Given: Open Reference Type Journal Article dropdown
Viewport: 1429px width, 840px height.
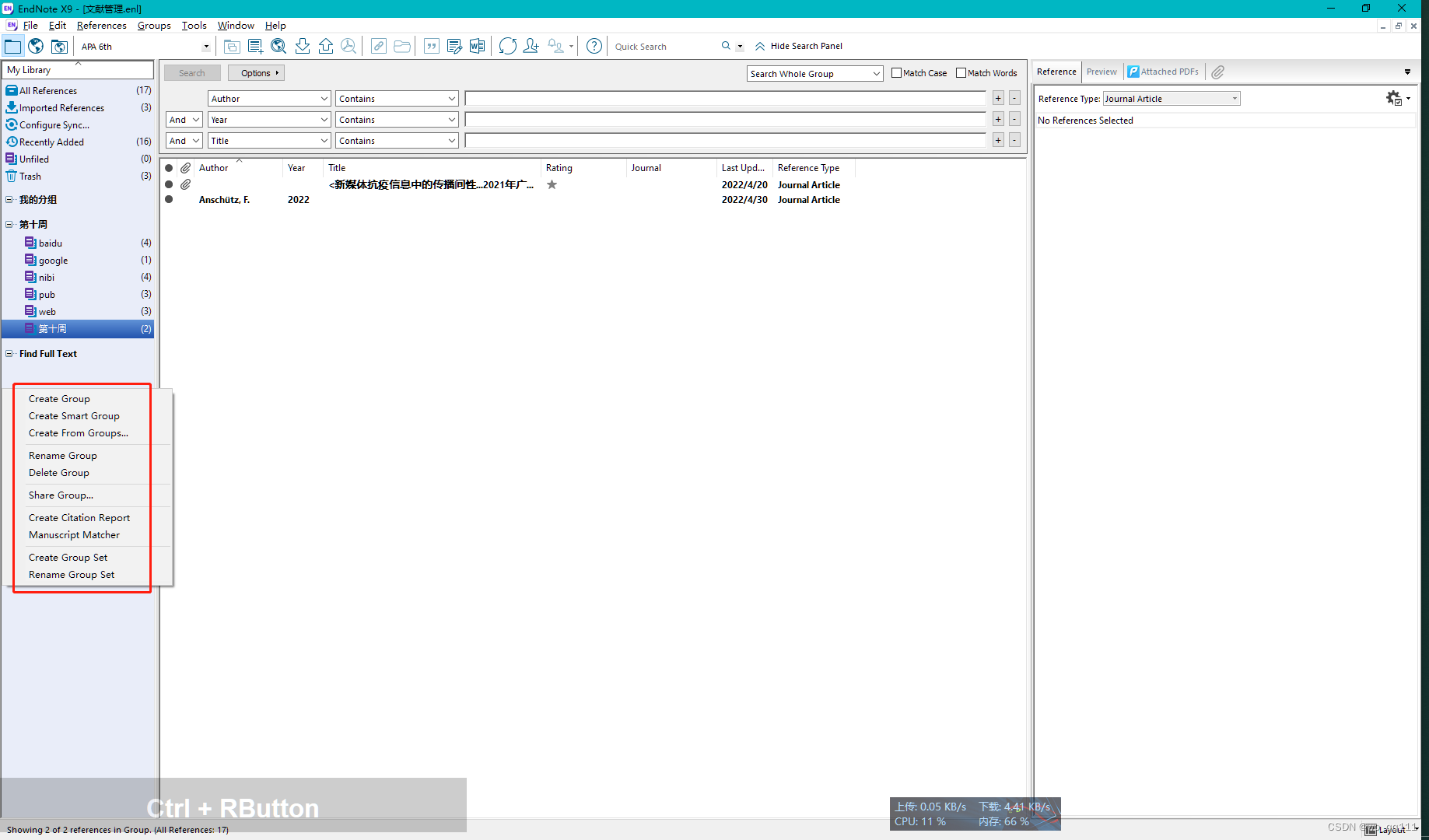Looking at the screenshot, I should (x=1172, y=99).
